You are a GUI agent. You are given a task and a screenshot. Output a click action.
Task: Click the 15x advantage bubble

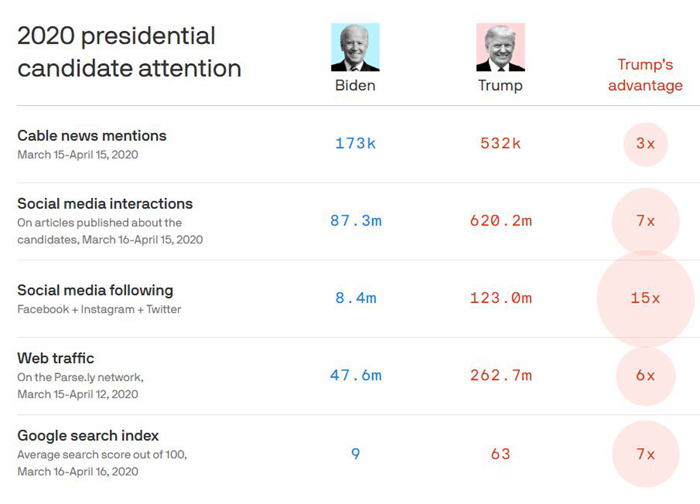tap(645, 298)
